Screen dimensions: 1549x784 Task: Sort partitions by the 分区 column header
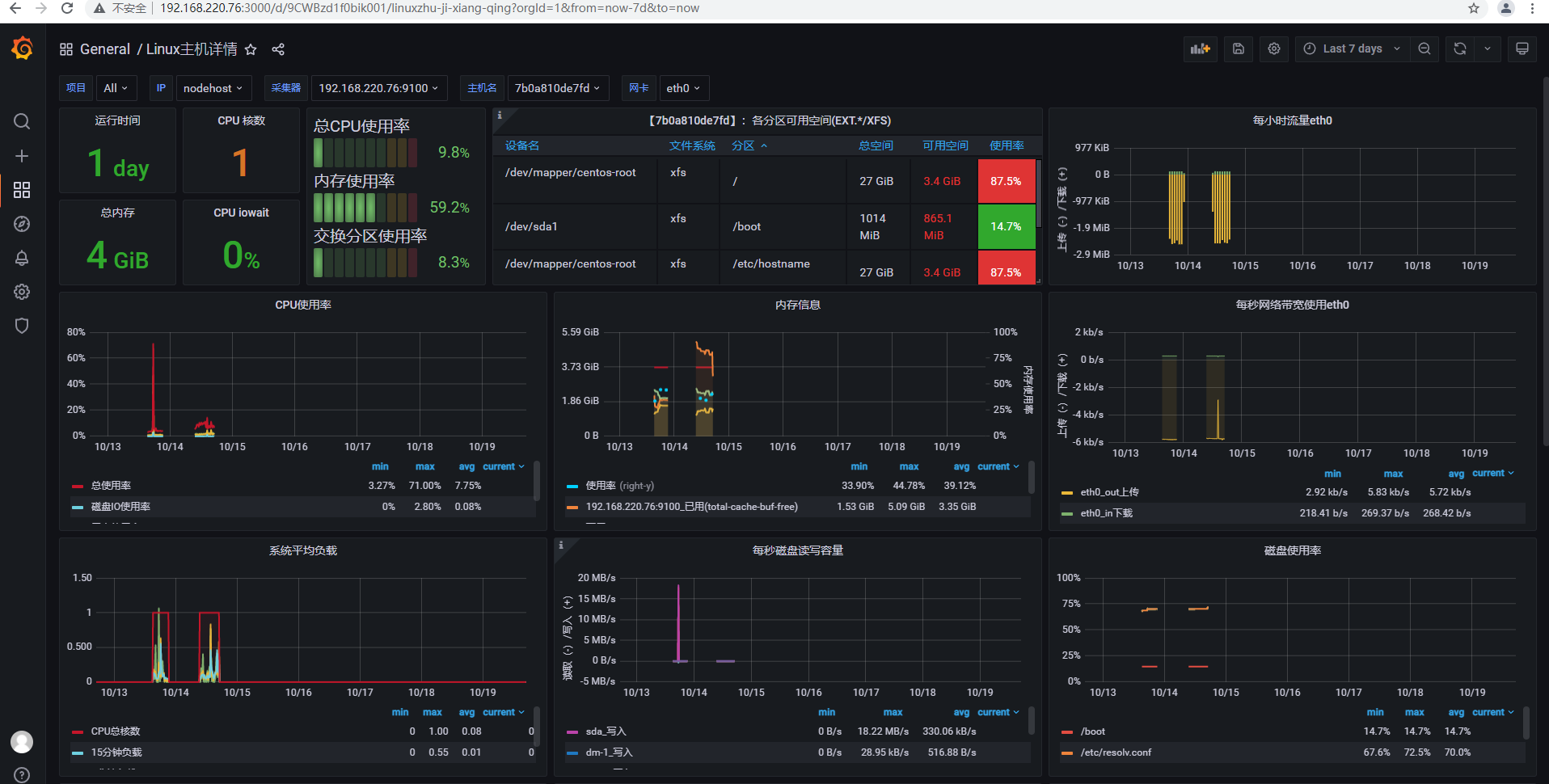(x=745, y=145)
